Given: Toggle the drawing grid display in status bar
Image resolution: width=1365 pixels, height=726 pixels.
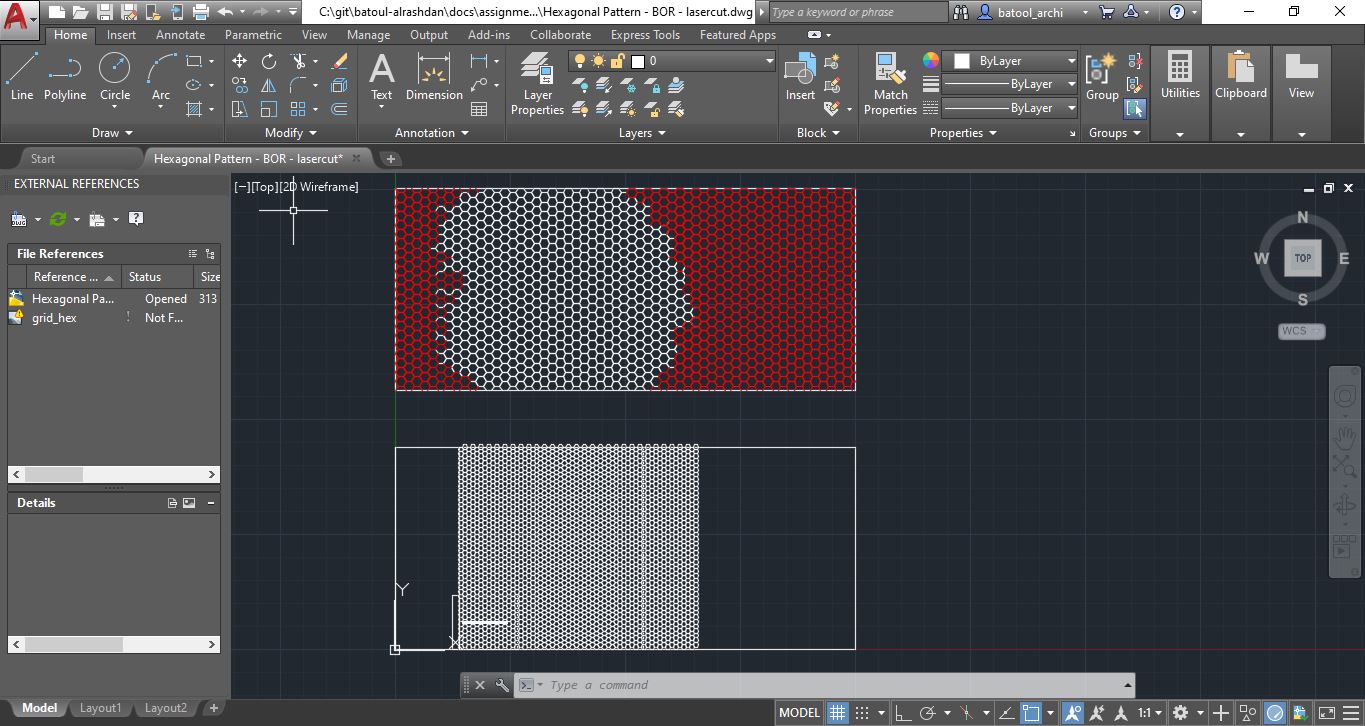Looking at the screenshot, I should (838, 713).
